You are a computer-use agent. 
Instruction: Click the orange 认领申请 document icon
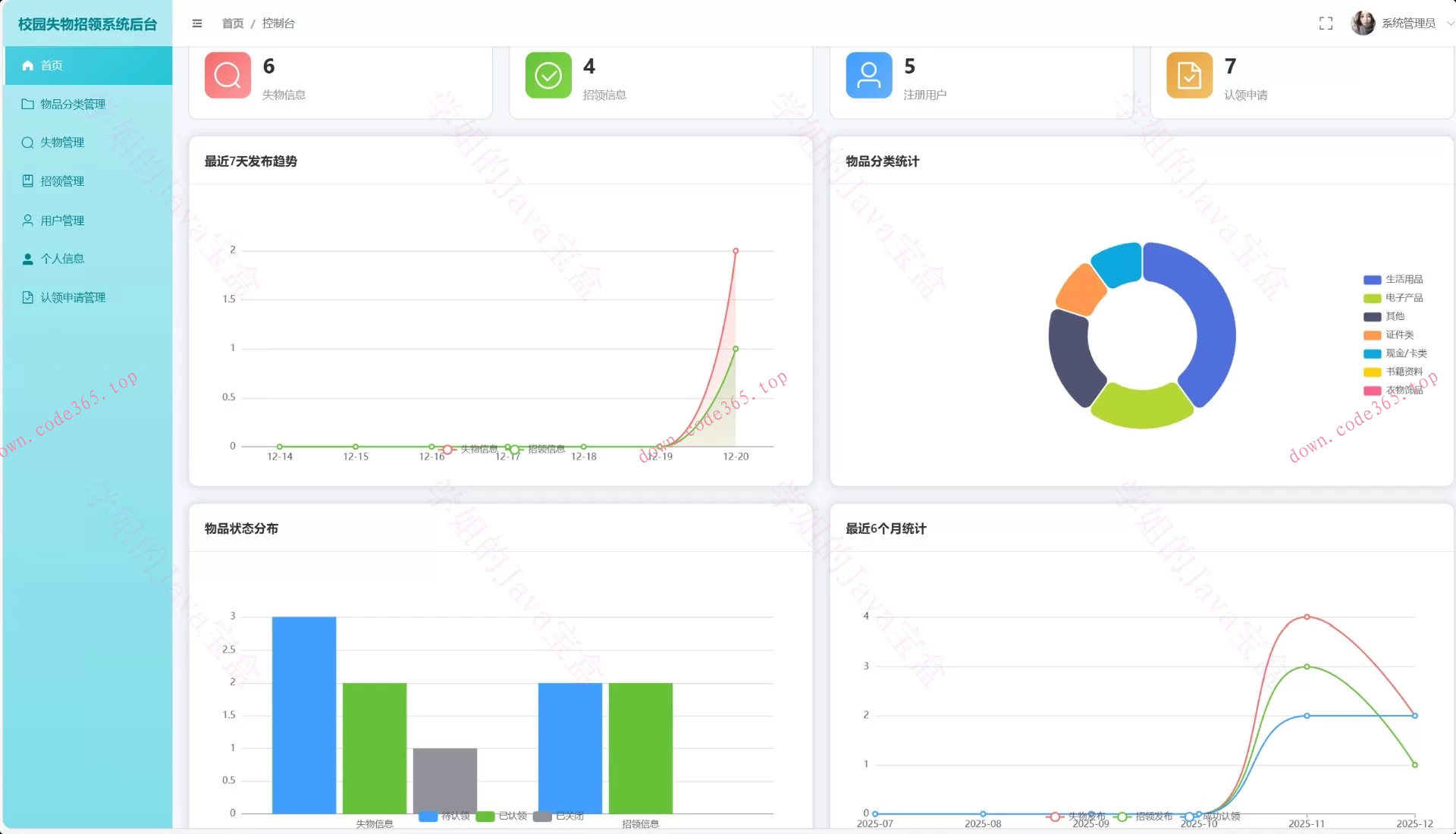(1189, 75)
